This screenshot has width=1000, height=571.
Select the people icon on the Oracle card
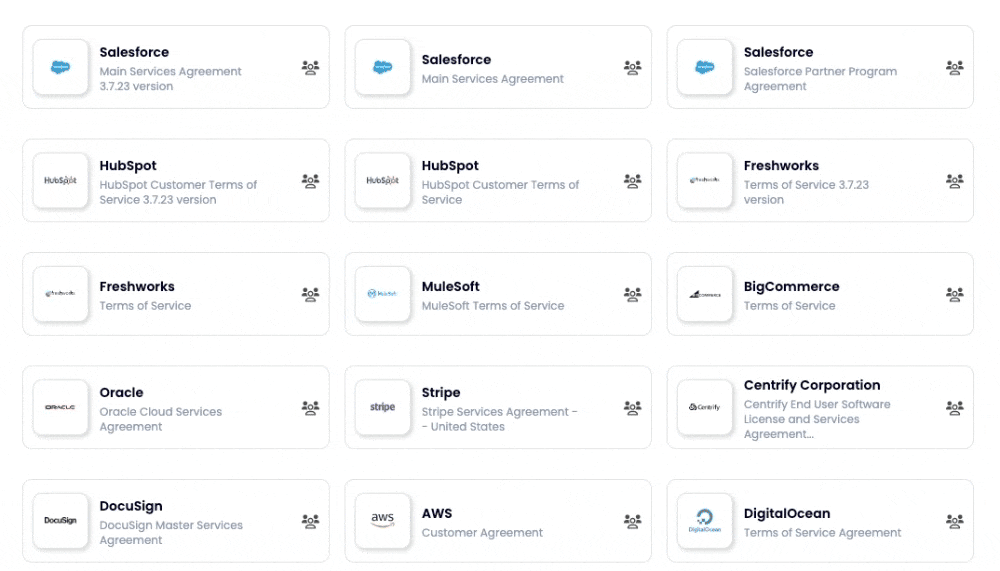(310, 408)
